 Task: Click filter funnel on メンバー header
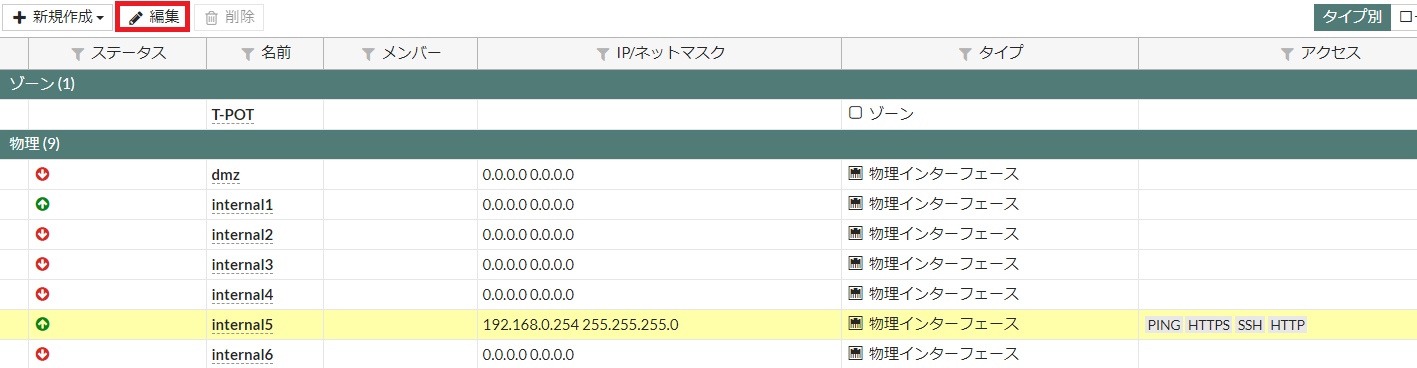[368, 54]
